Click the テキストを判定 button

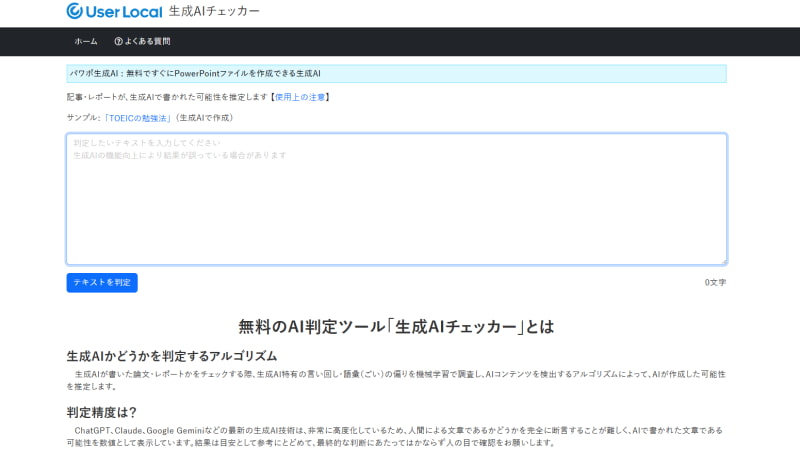(x=102, y=283)
